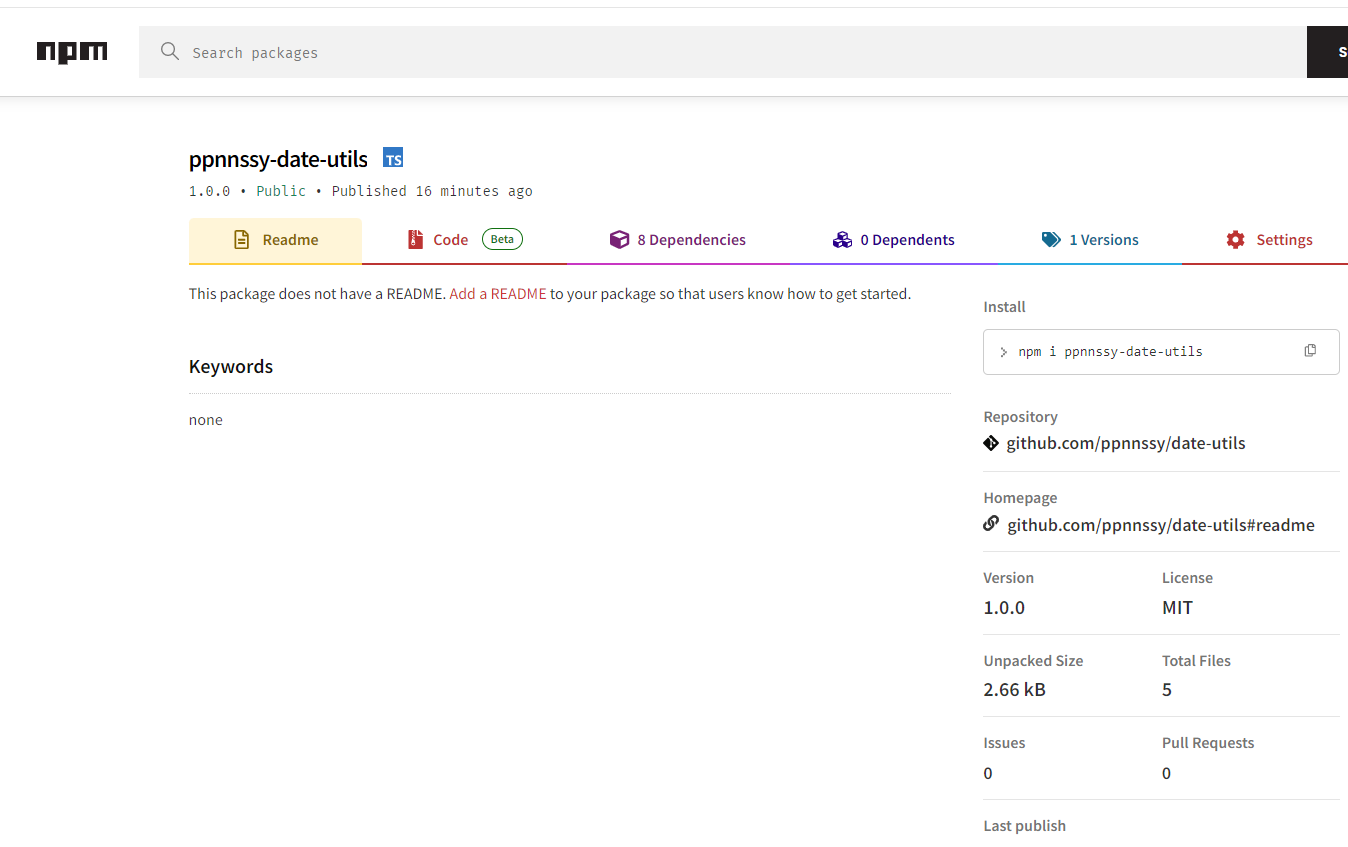Open the github.com/ppnnssy/date-utils repository link
The height and width of the screenshot is (847, 1348).
coord(1125,443)
